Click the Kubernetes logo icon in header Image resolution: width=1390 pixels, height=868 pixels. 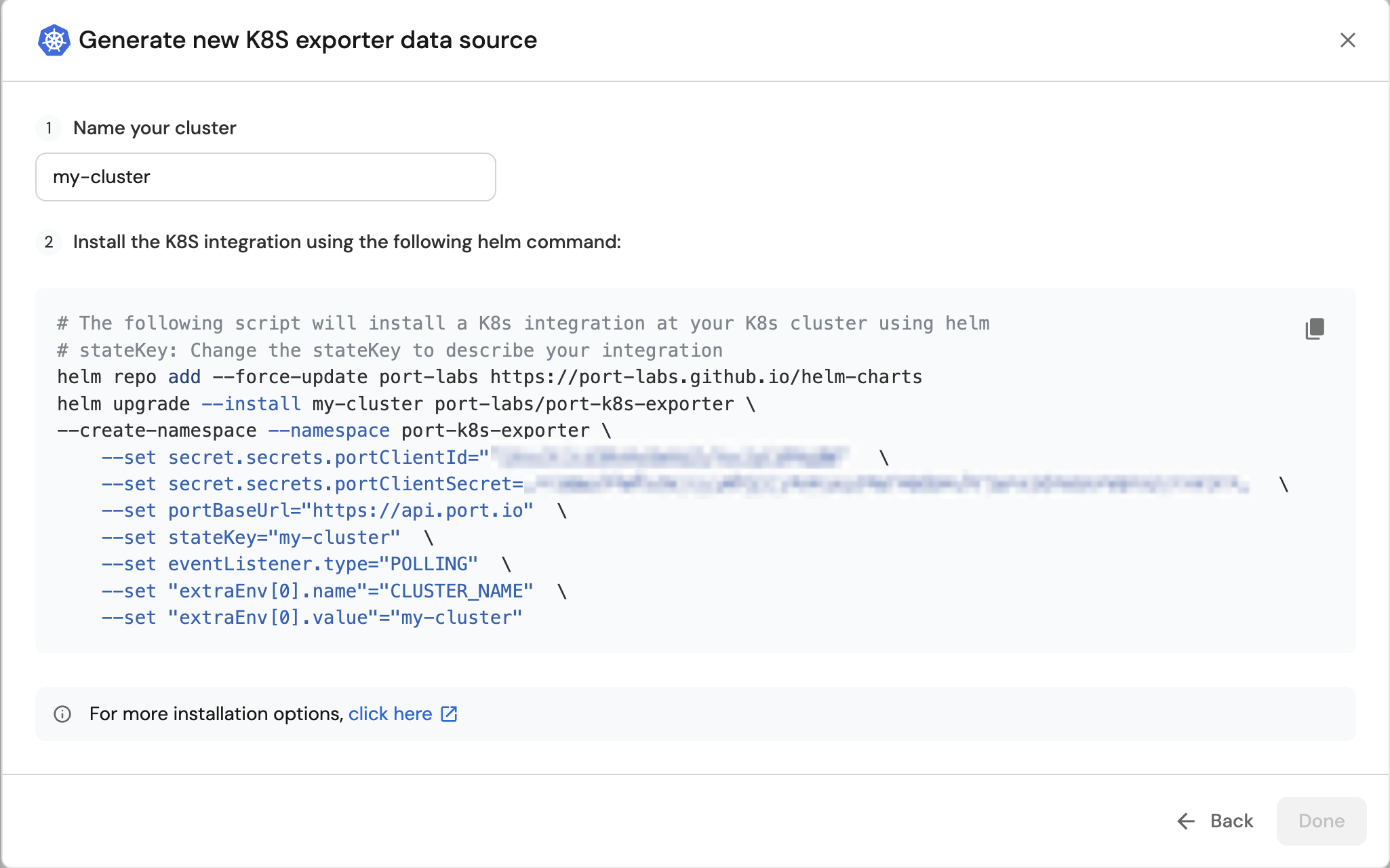click(x=54, y=40)
